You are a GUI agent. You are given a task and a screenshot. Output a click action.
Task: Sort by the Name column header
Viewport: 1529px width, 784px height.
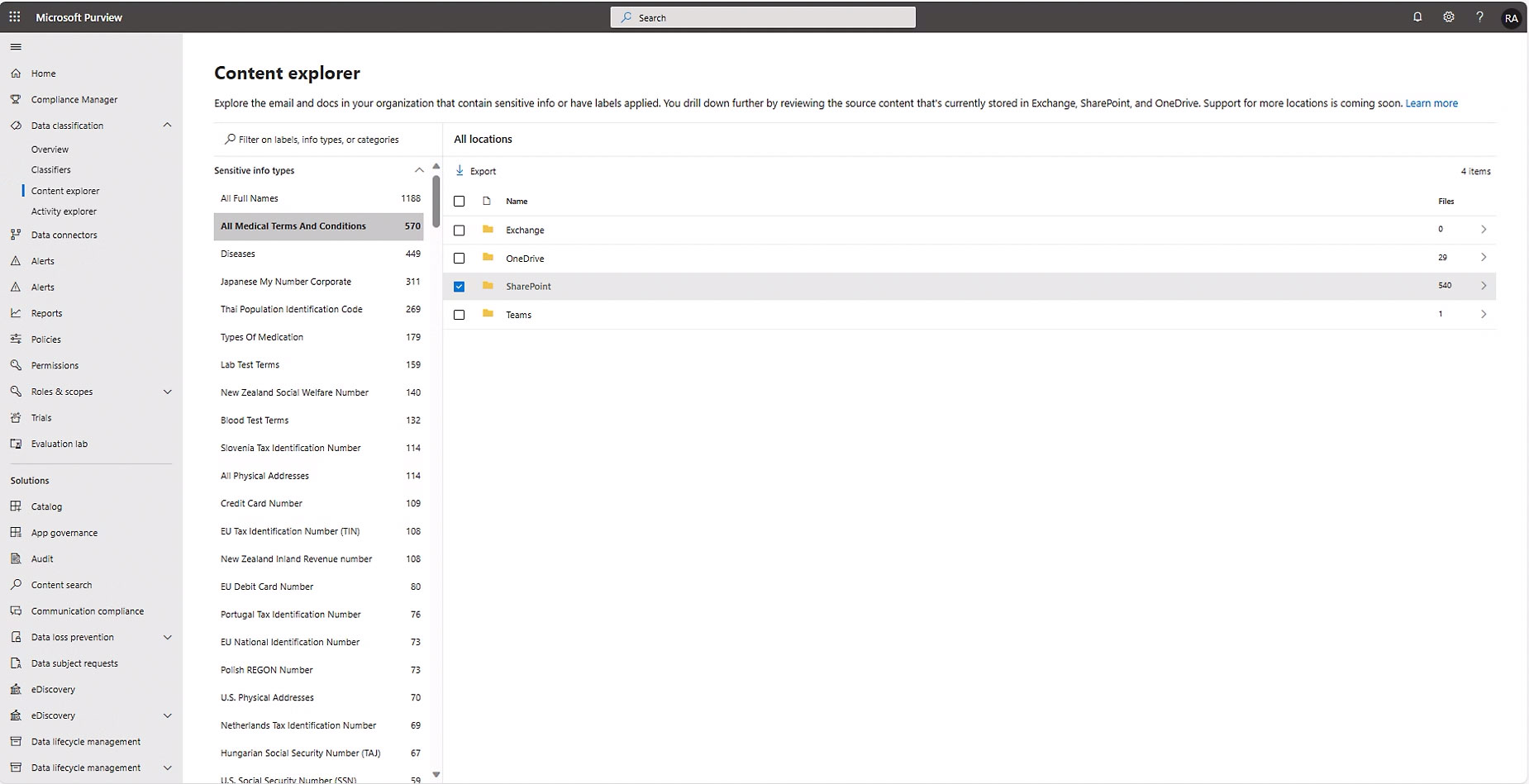[x=517, y=202]
